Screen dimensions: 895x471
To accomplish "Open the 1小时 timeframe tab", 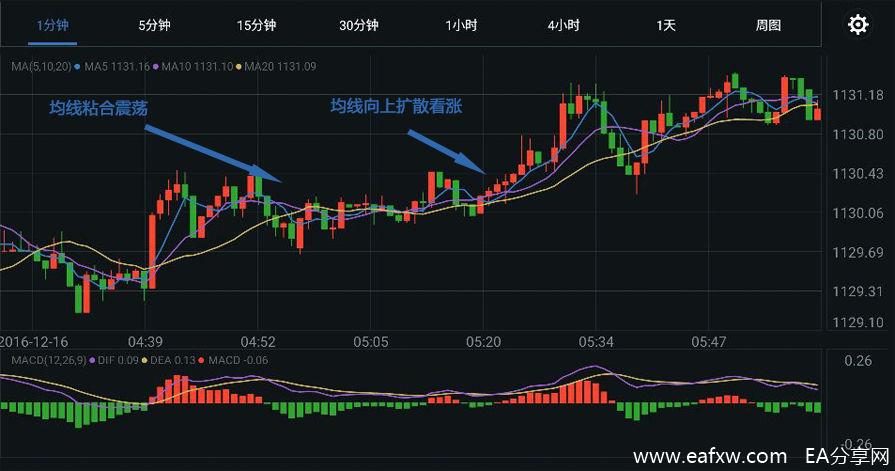I will [x=461, y=25].
